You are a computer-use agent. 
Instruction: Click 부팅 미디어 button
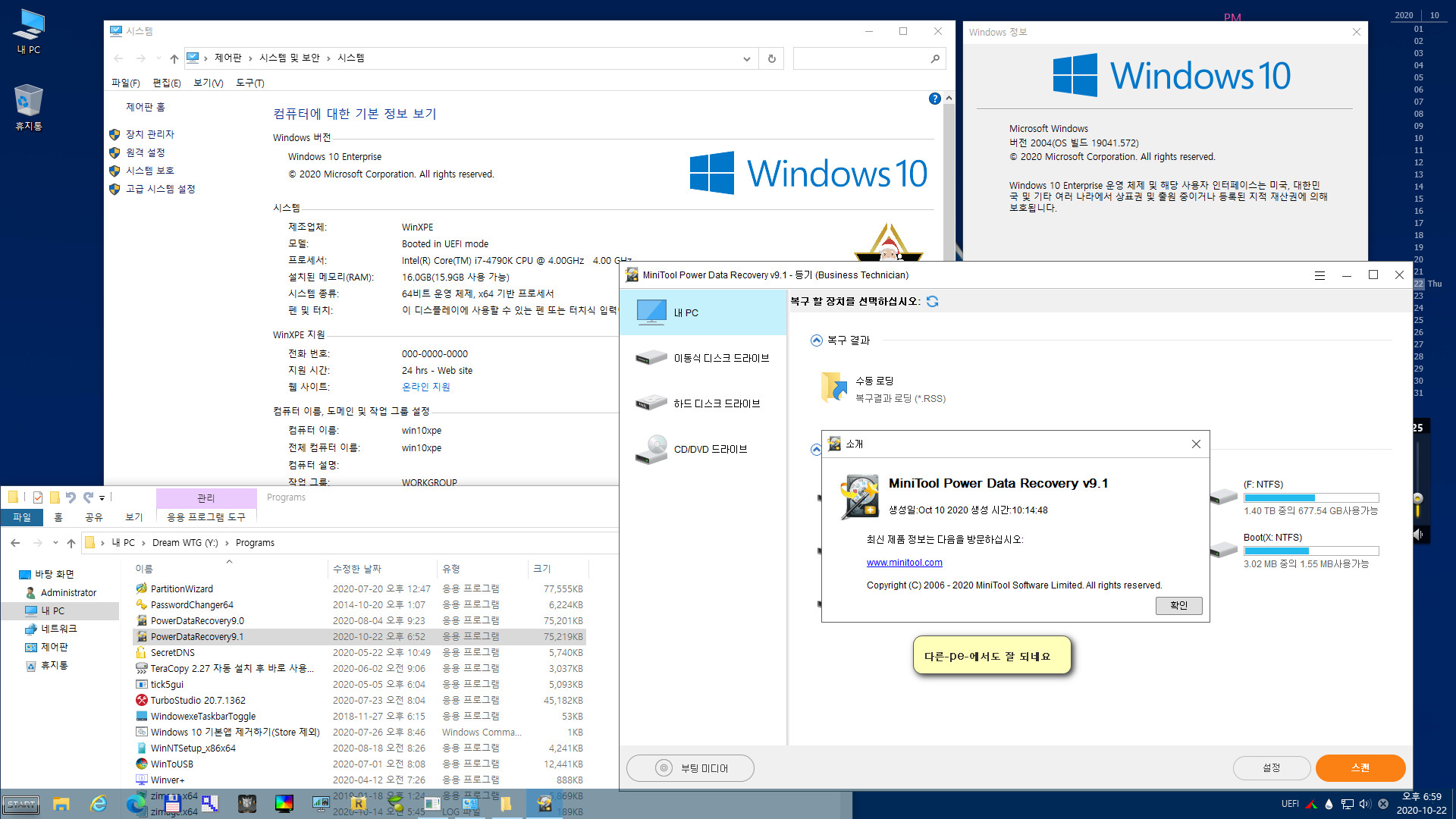coord(690,768)
